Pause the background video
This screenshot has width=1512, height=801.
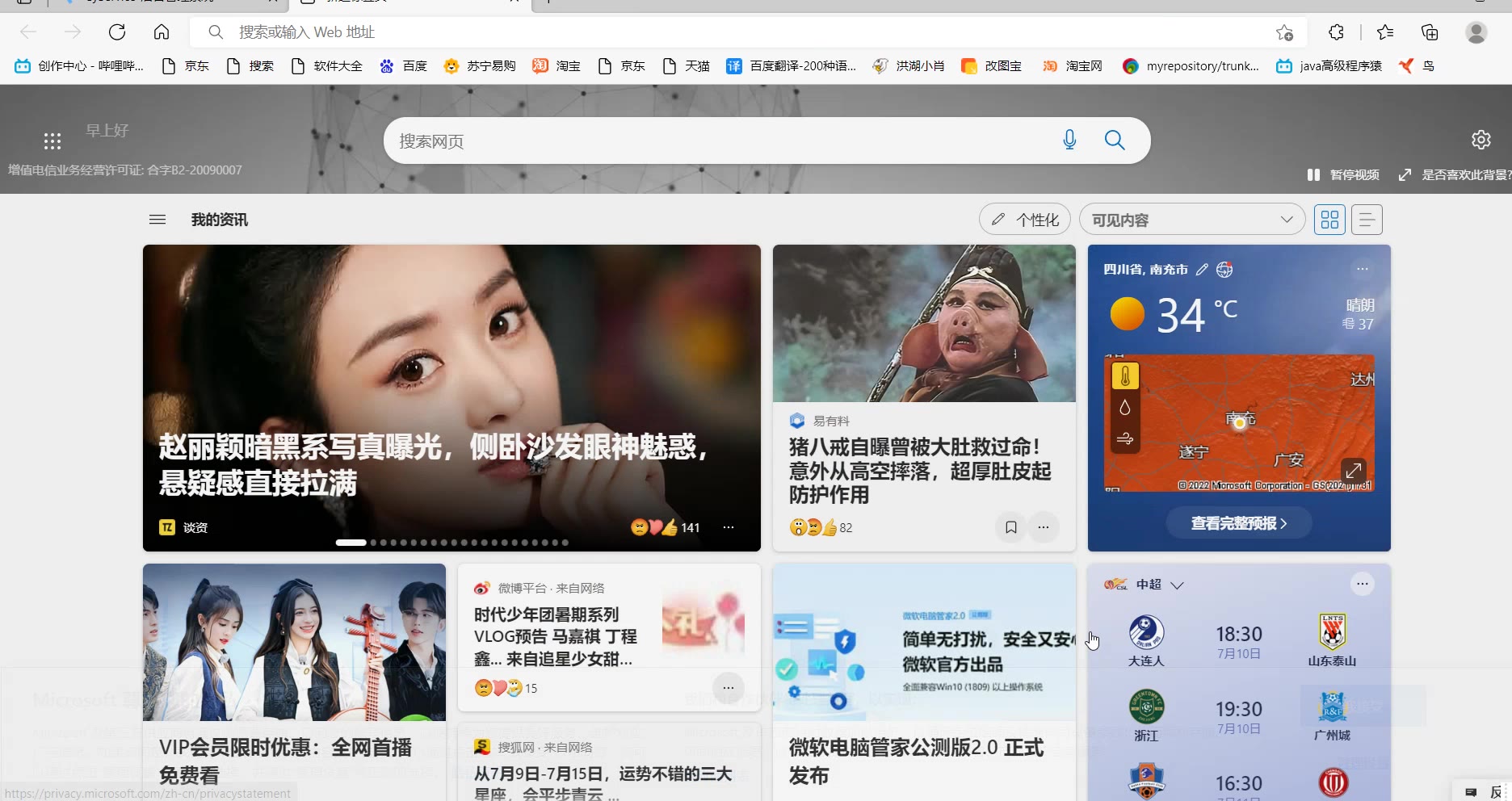[1343, 175]
